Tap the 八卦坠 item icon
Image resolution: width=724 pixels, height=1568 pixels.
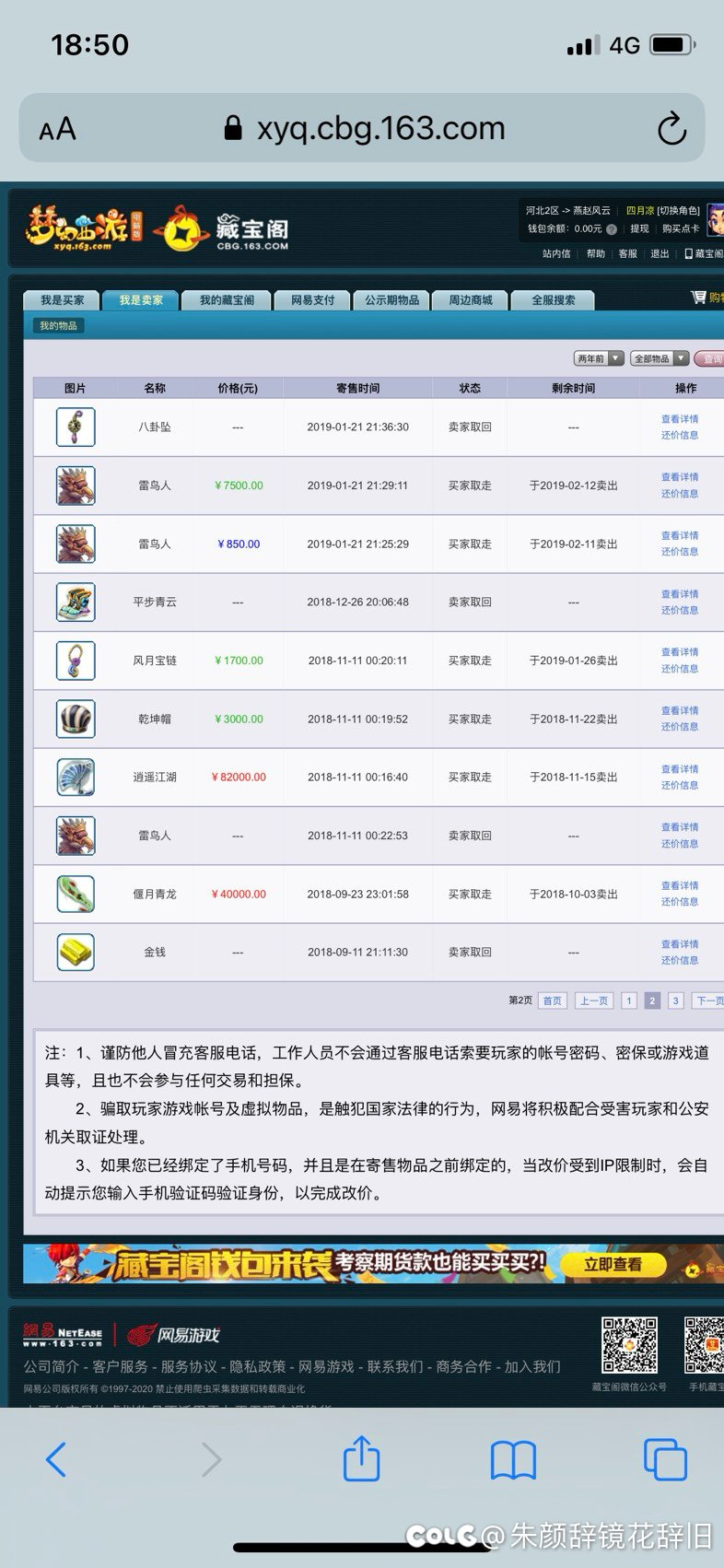coord(76,427)
